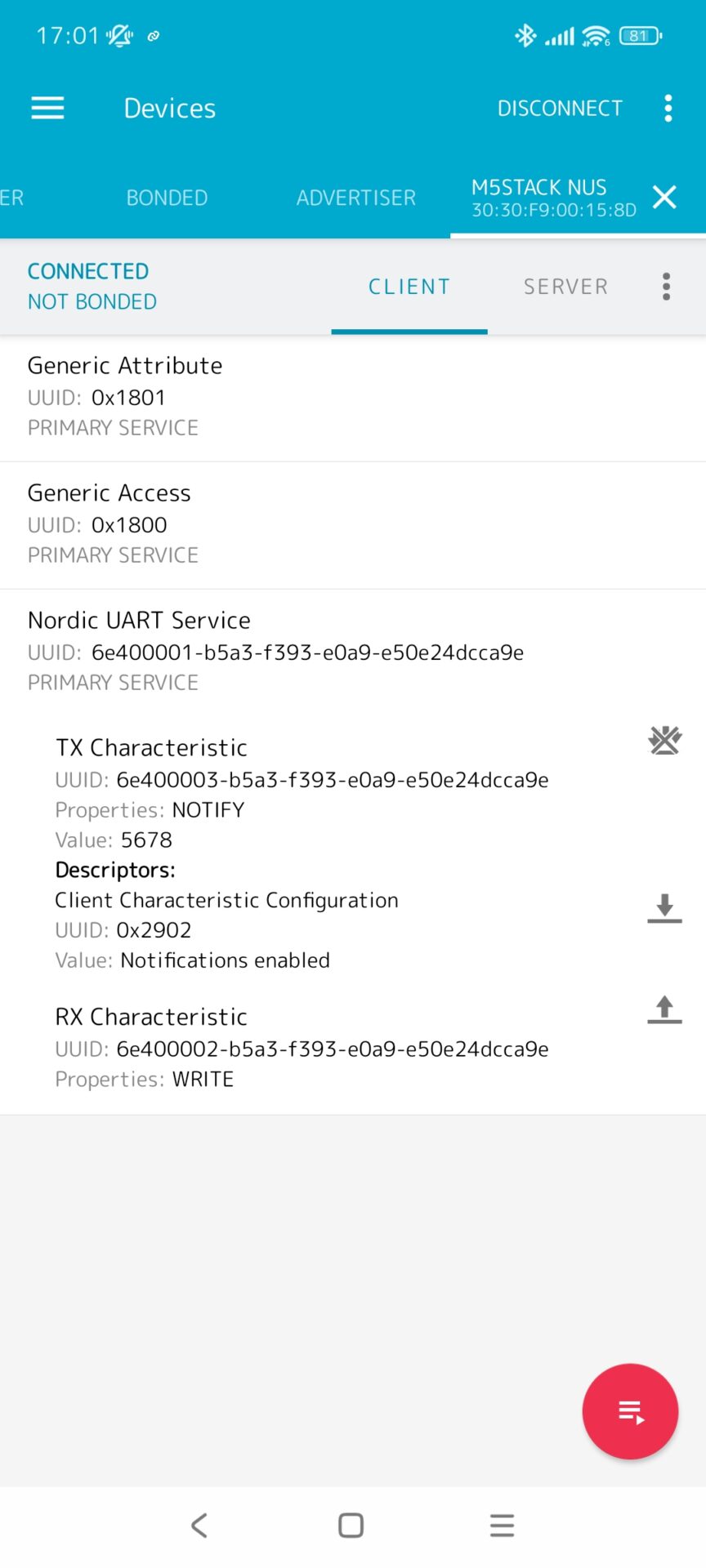Write to RX Characteristic with upload arrow

coord(665,1009)
